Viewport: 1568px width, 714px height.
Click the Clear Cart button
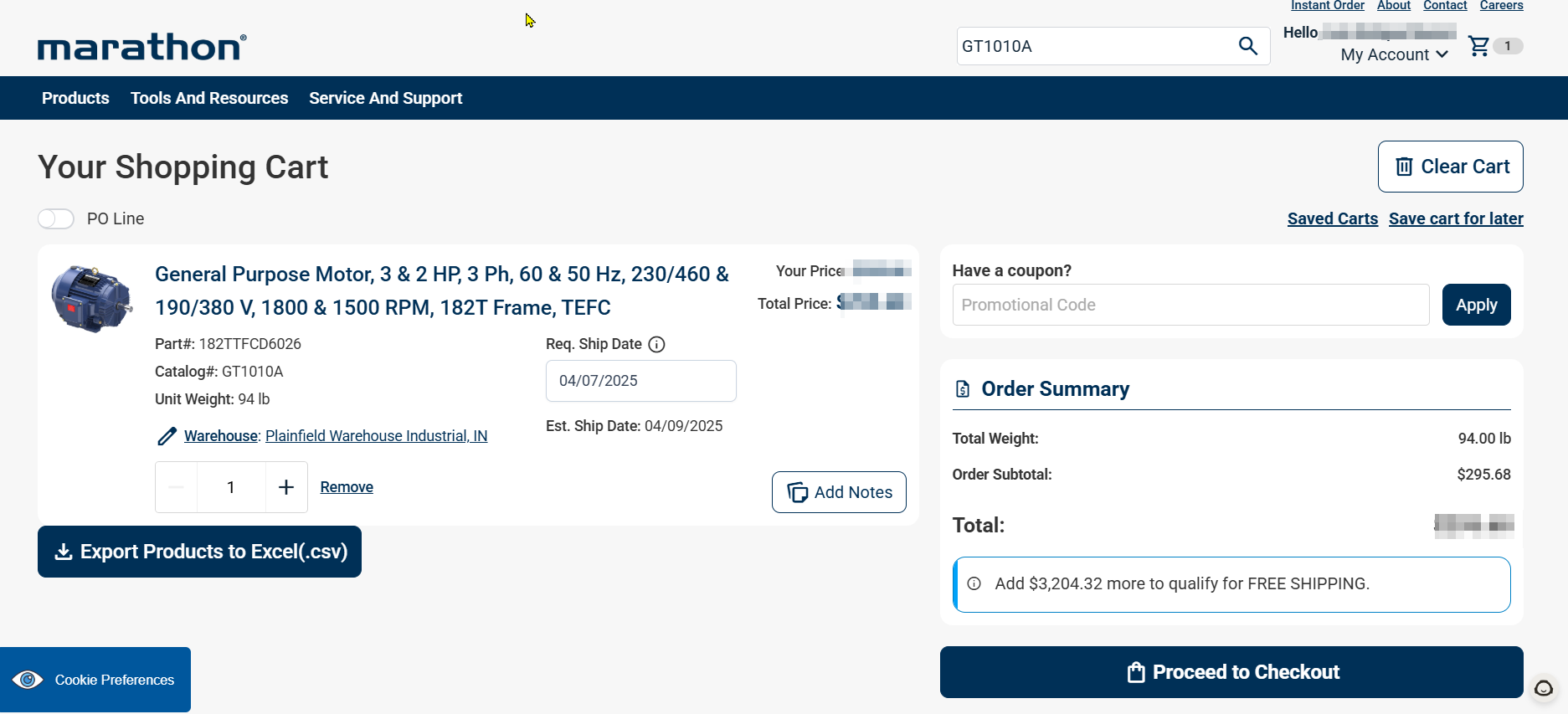pos(1450,167)
